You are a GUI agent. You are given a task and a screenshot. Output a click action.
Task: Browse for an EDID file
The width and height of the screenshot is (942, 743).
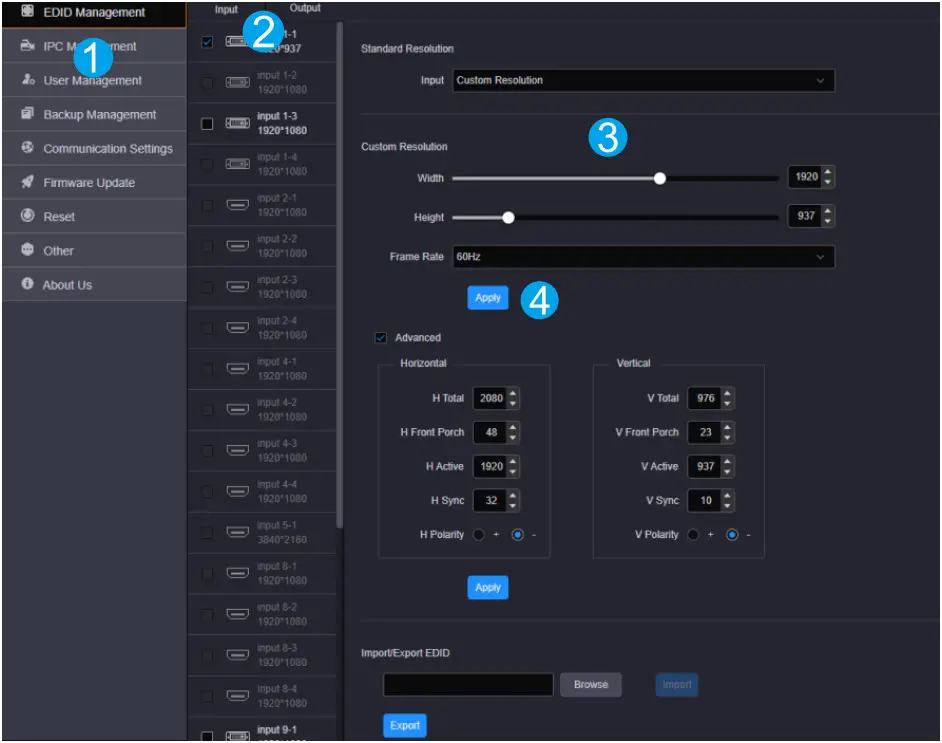click(591, 685)
